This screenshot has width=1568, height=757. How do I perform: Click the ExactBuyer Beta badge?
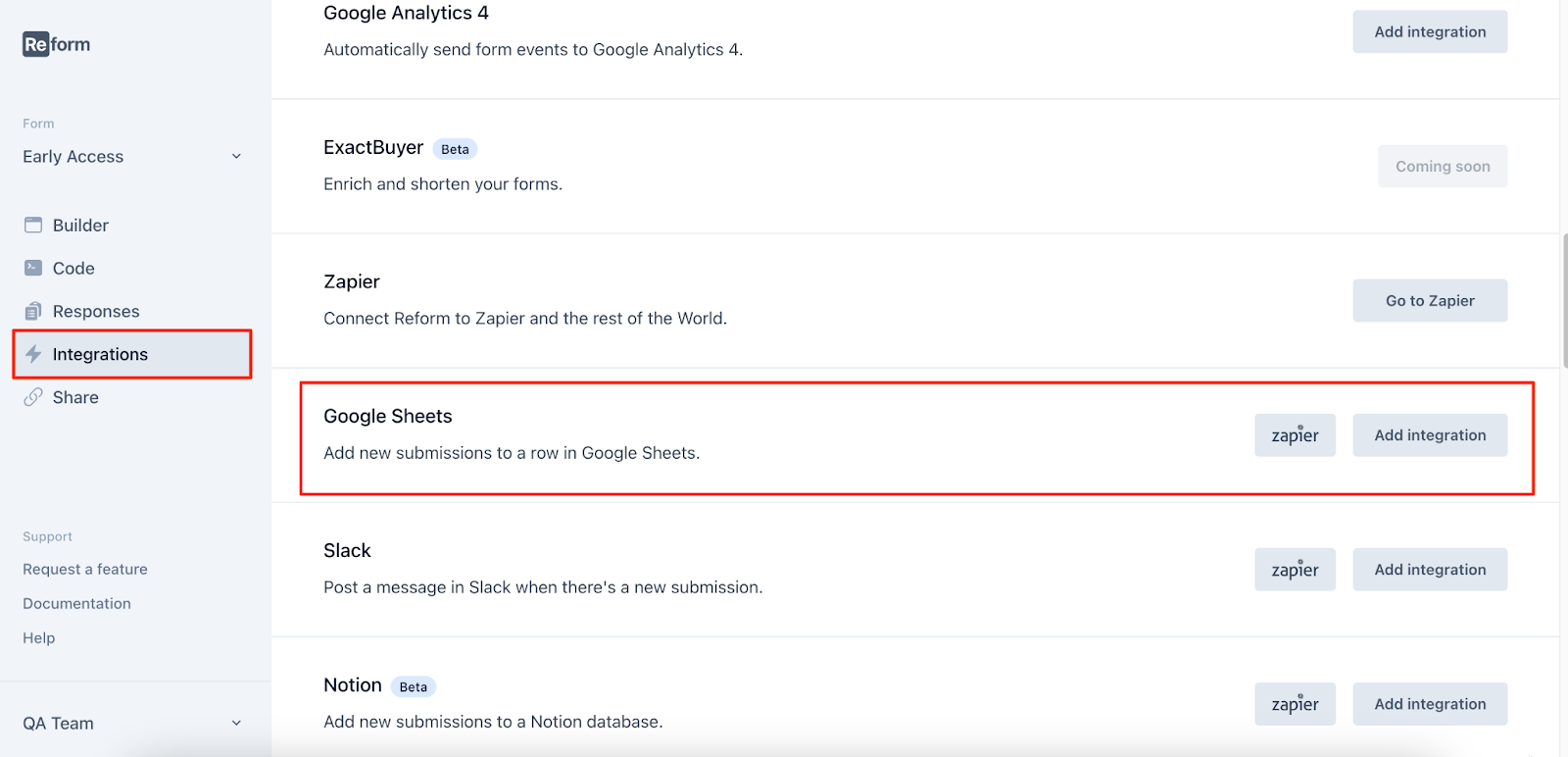click(455, 149)
